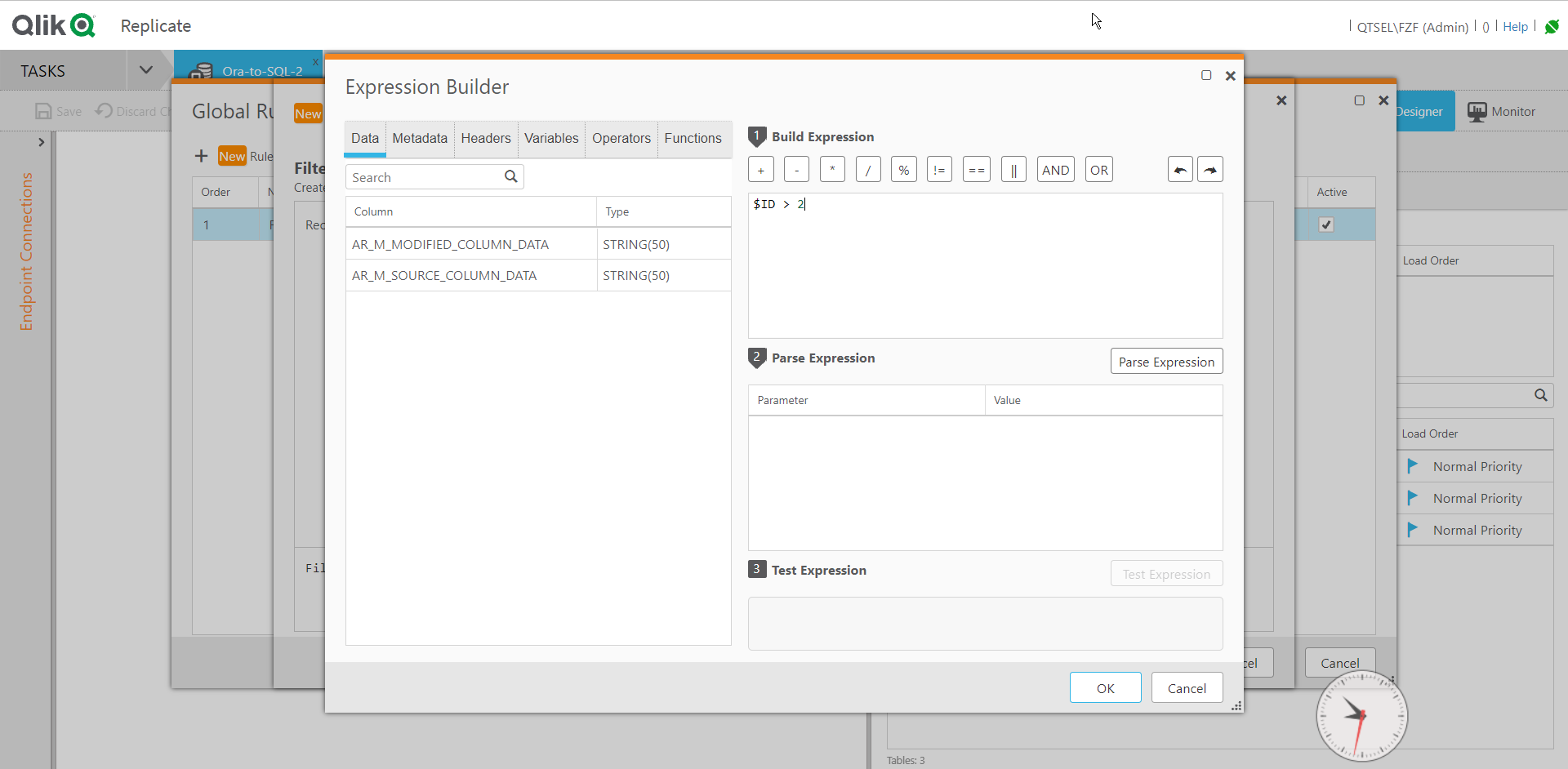Redo expression edit arrow
The image size is (1568, 769).
(x=1210, y=170)
